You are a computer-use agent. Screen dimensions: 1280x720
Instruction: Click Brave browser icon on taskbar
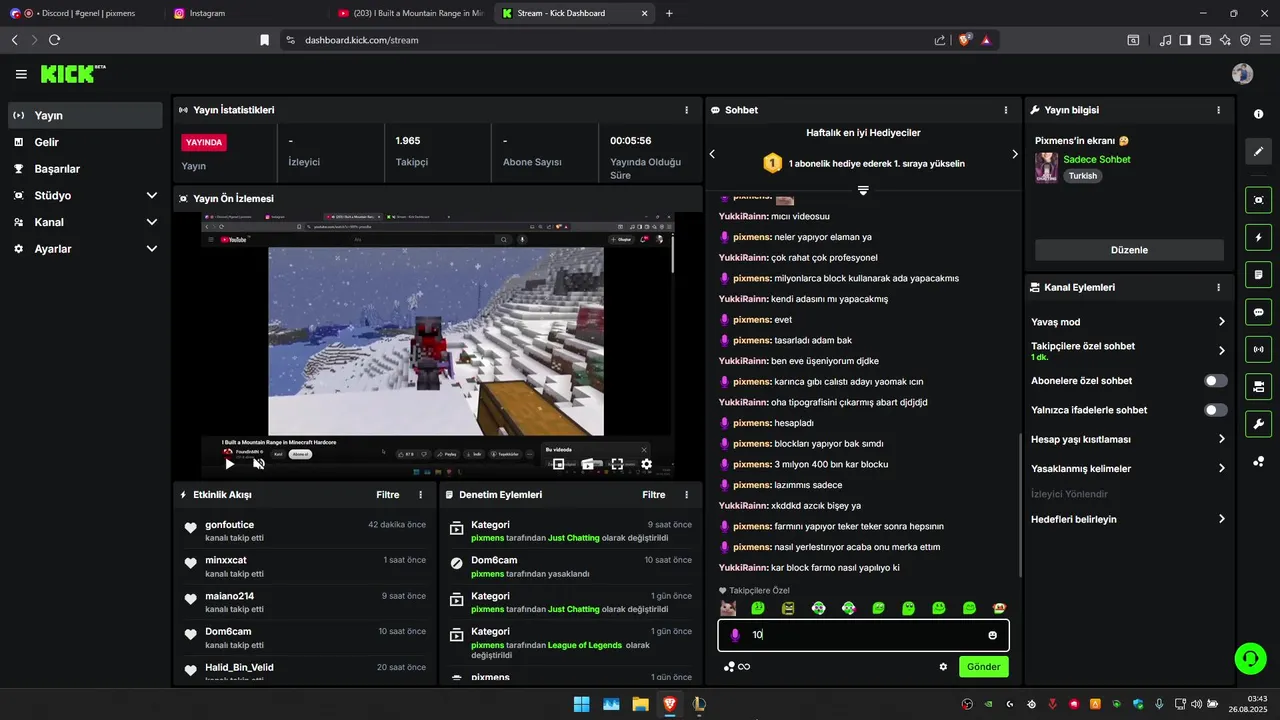click(x=669, y=704)
